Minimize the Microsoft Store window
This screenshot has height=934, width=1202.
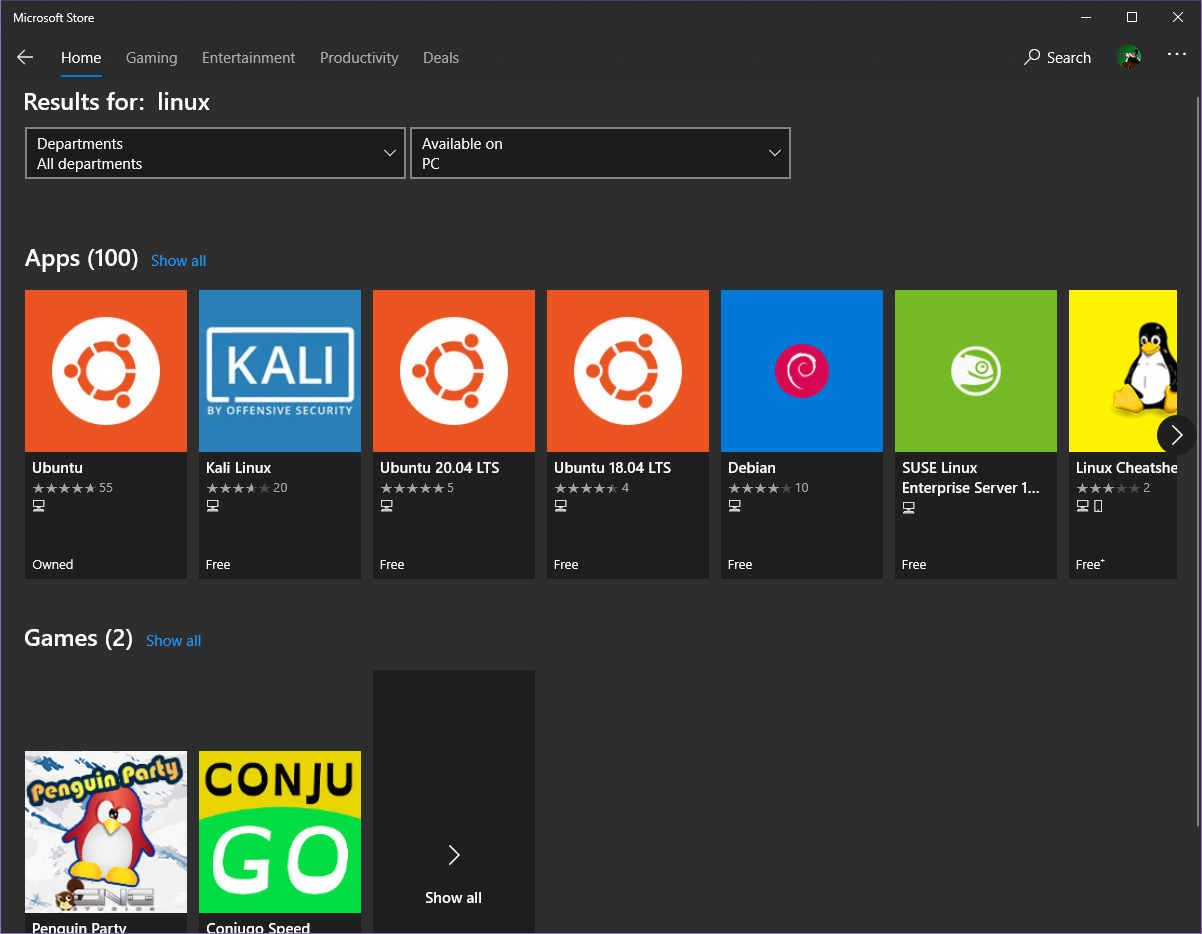[1086, 17]
